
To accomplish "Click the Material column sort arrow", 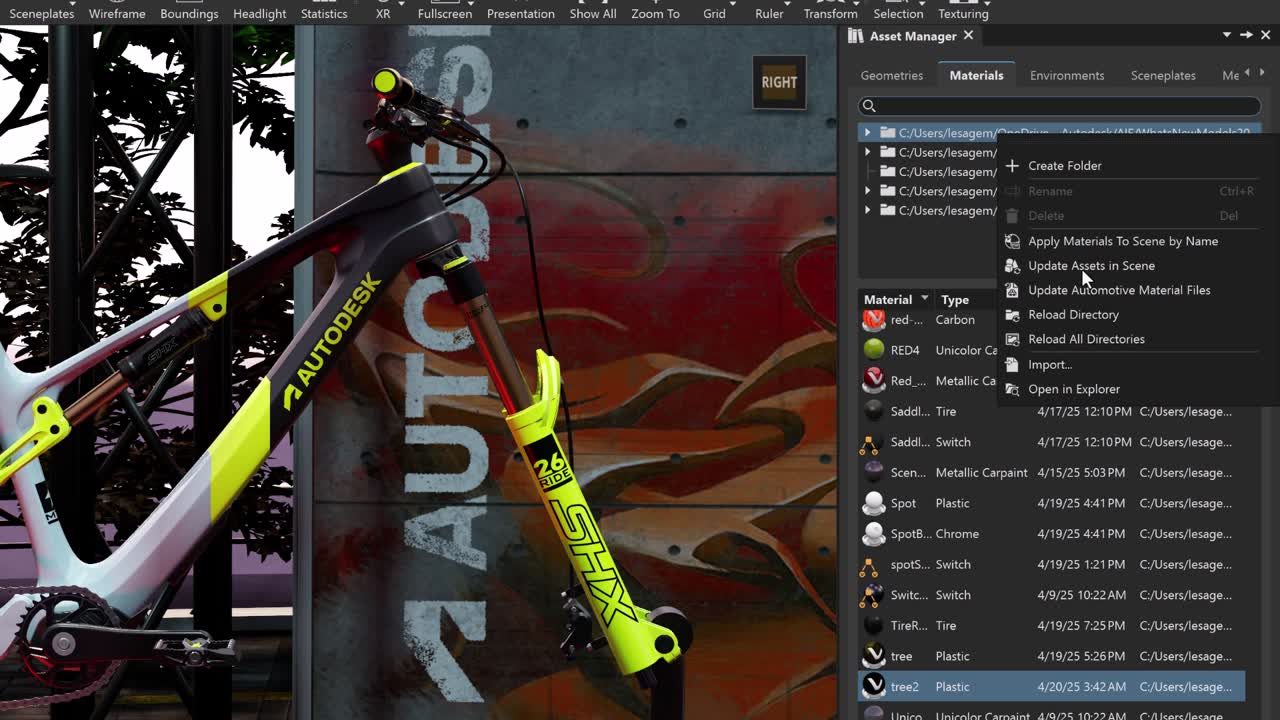I will click(925, 299).
